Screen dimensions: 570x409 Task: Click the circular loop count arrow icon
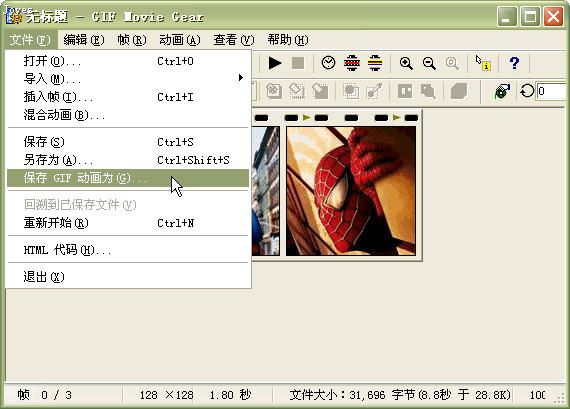pyautogui.click(x=527, y=91)
